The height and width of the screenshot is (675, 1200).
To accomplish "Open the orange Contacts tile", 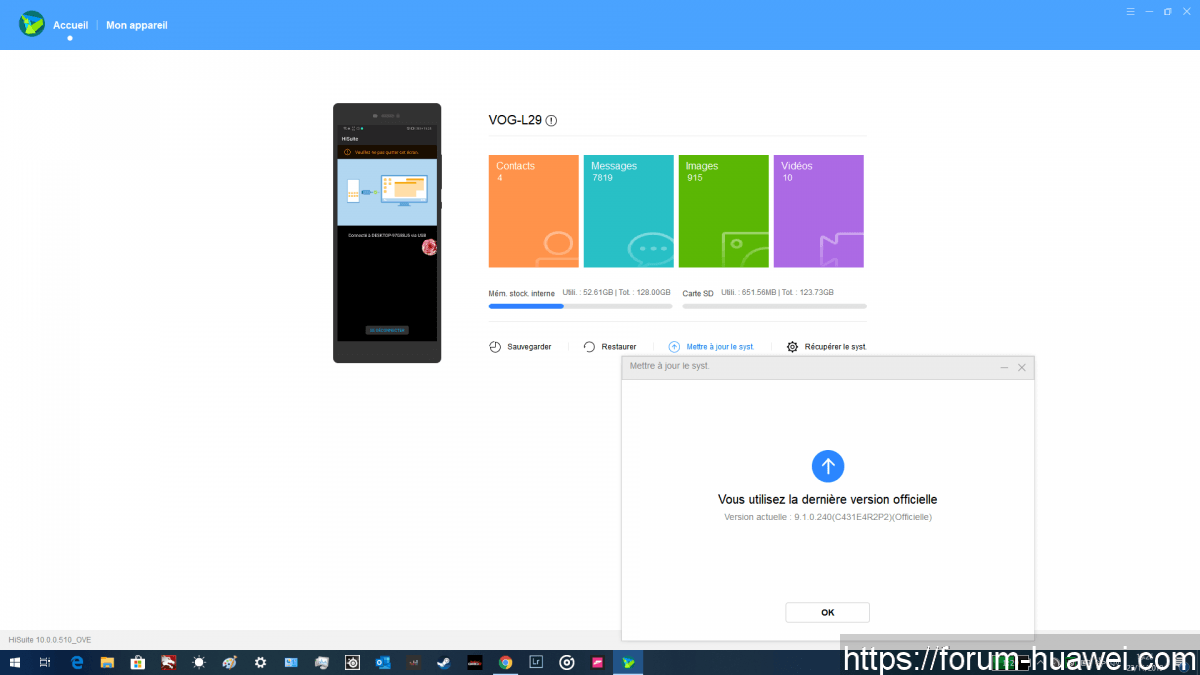I will (533, 211).
